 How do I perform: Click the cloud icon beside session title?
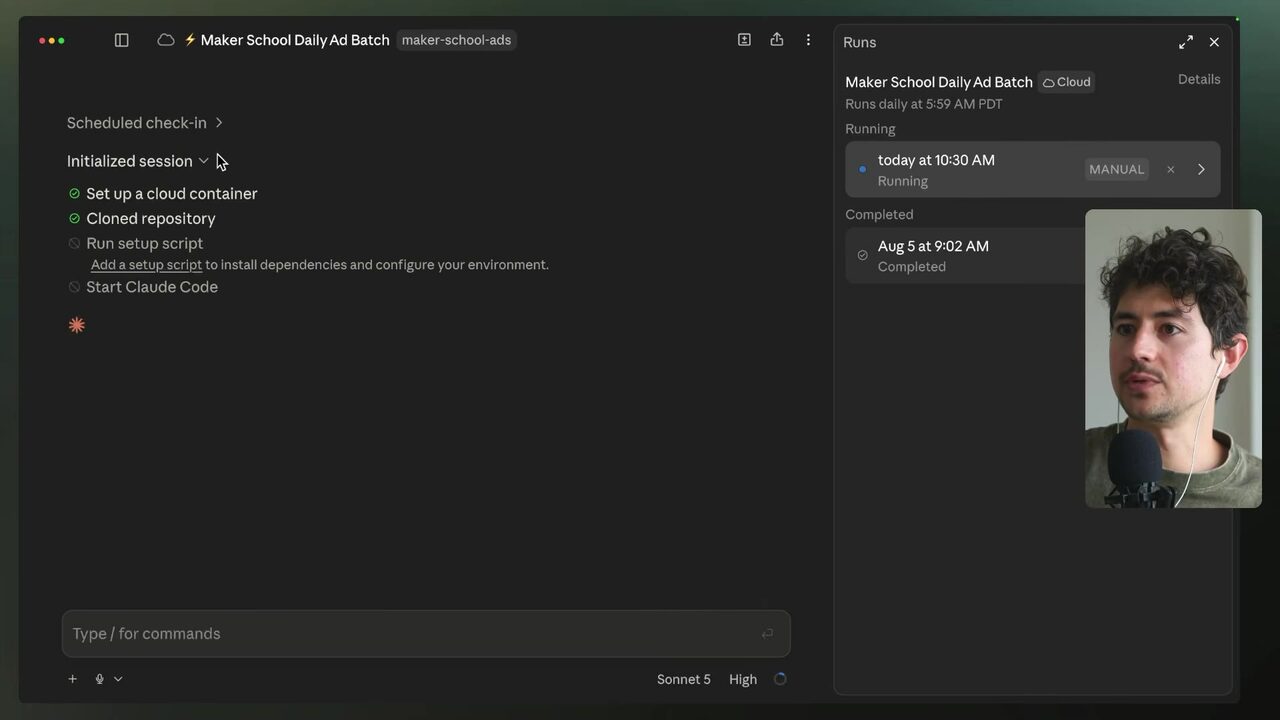click(166, 40)
